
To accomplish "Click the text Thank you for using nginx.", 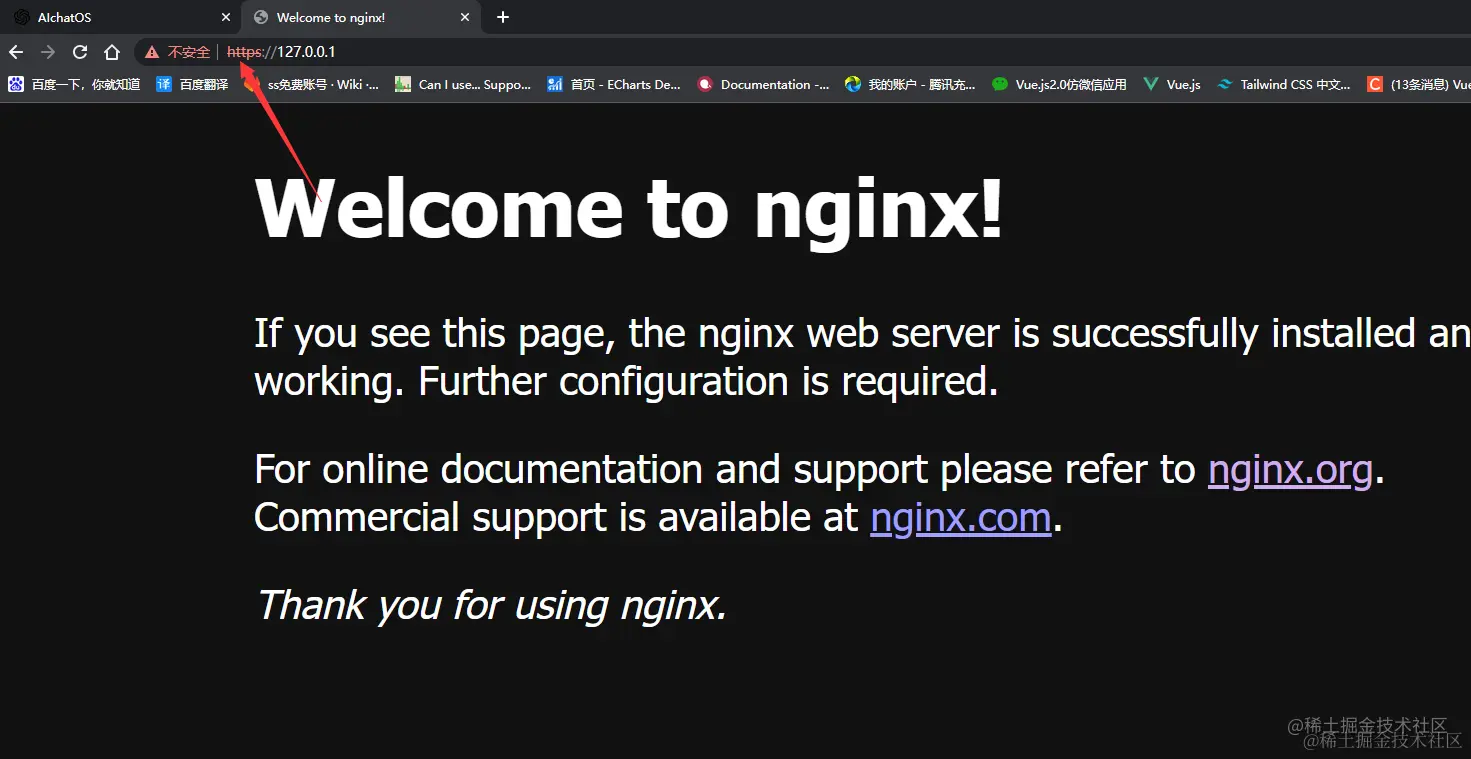I will [491, 605].
